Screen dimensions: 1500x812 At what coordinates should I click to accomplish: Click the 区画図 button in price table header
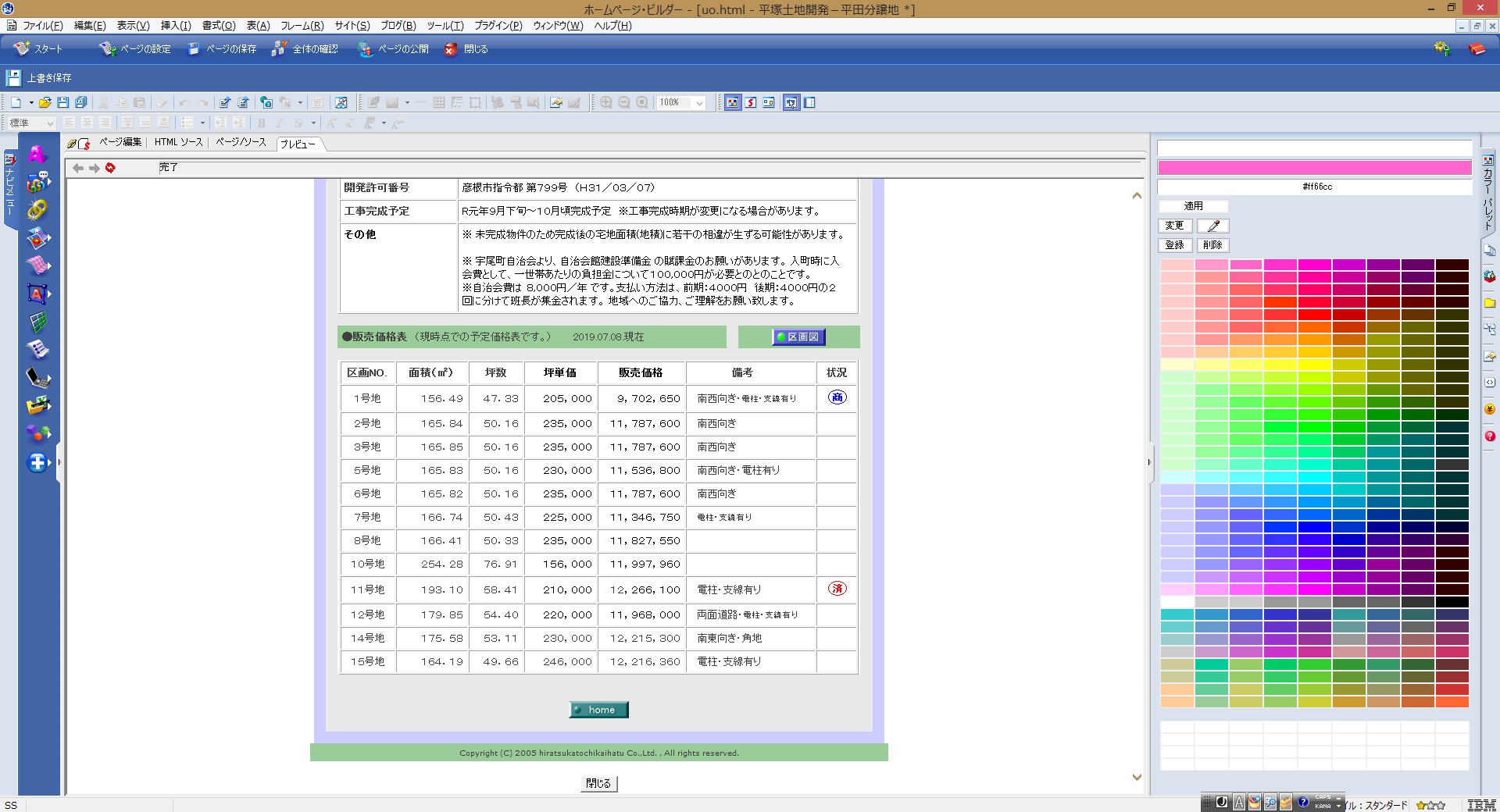coord(798,337)
